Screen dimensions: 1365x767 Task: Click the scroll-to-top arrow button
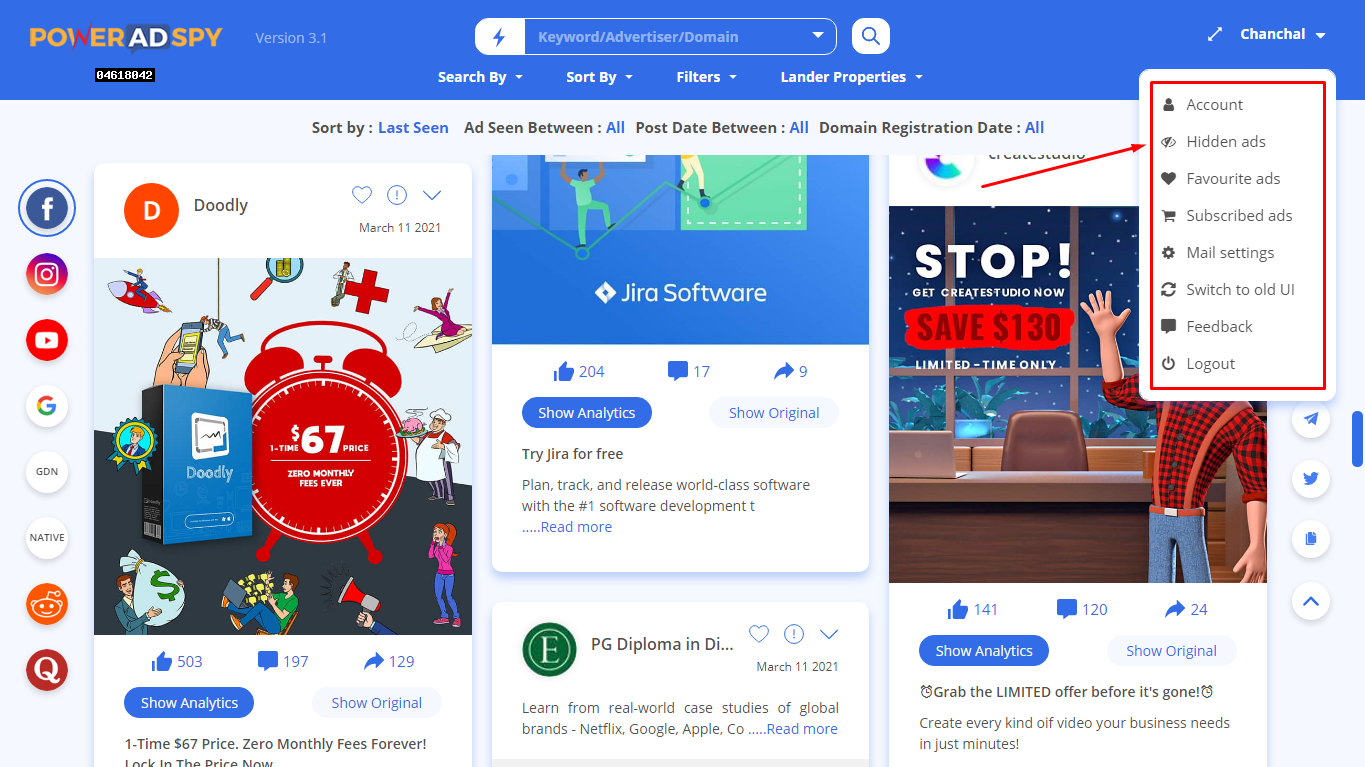click(x=1311, y=601)
